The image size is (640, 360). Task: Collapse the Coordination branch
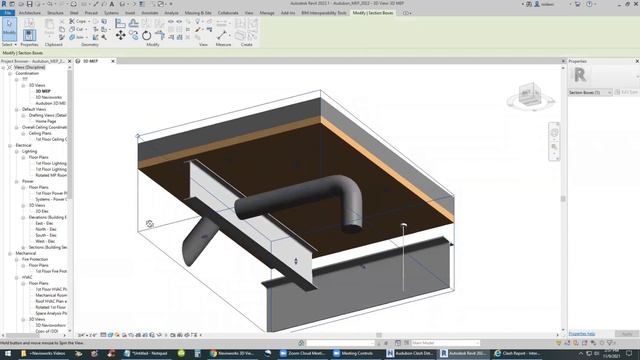tap(10, 73)
